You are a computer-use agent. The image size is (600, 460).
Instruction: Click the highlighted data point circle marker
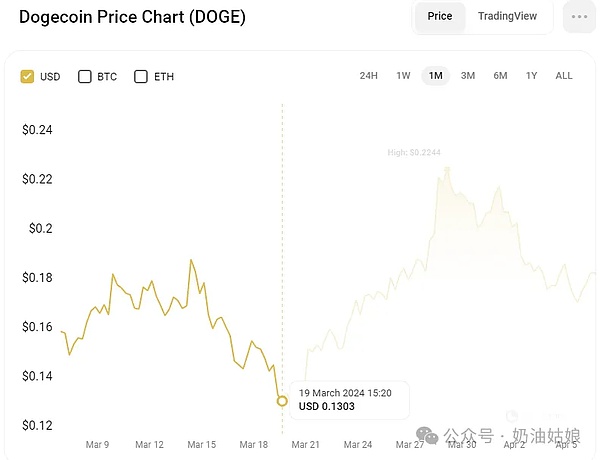pos(282,401)
